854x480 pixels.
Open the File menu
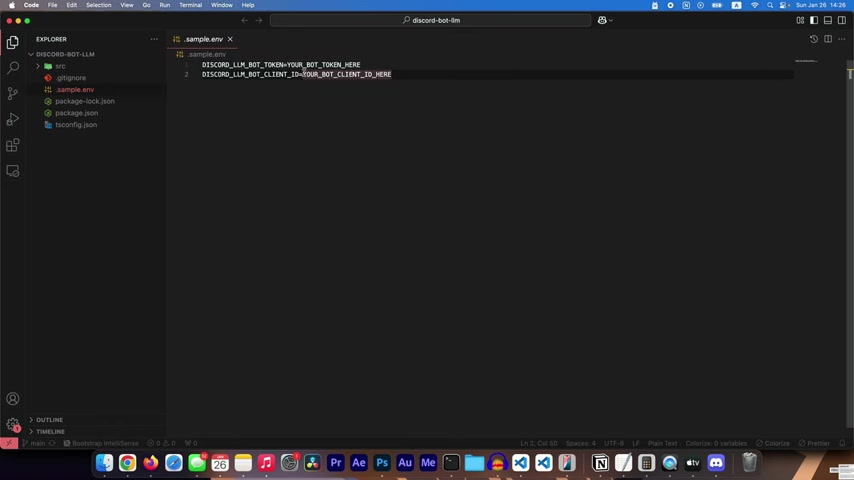[52, 5]
